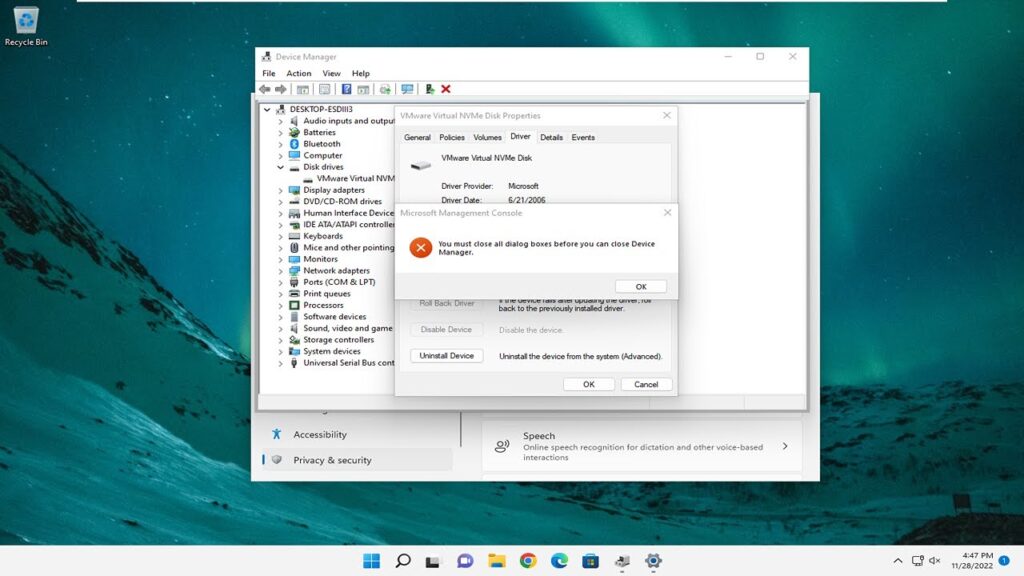Expand the Storage controllers category
This screenshot has width=1024, height=576.
(280, 340)
